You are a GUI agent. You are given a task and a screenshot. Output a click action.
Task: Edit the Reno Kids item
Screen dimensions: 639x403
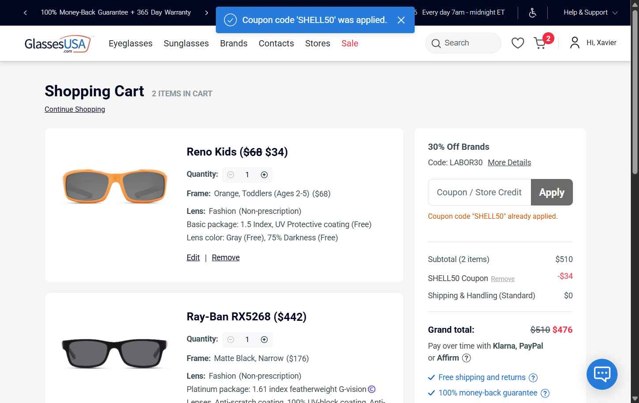click(x=193, y=258)
